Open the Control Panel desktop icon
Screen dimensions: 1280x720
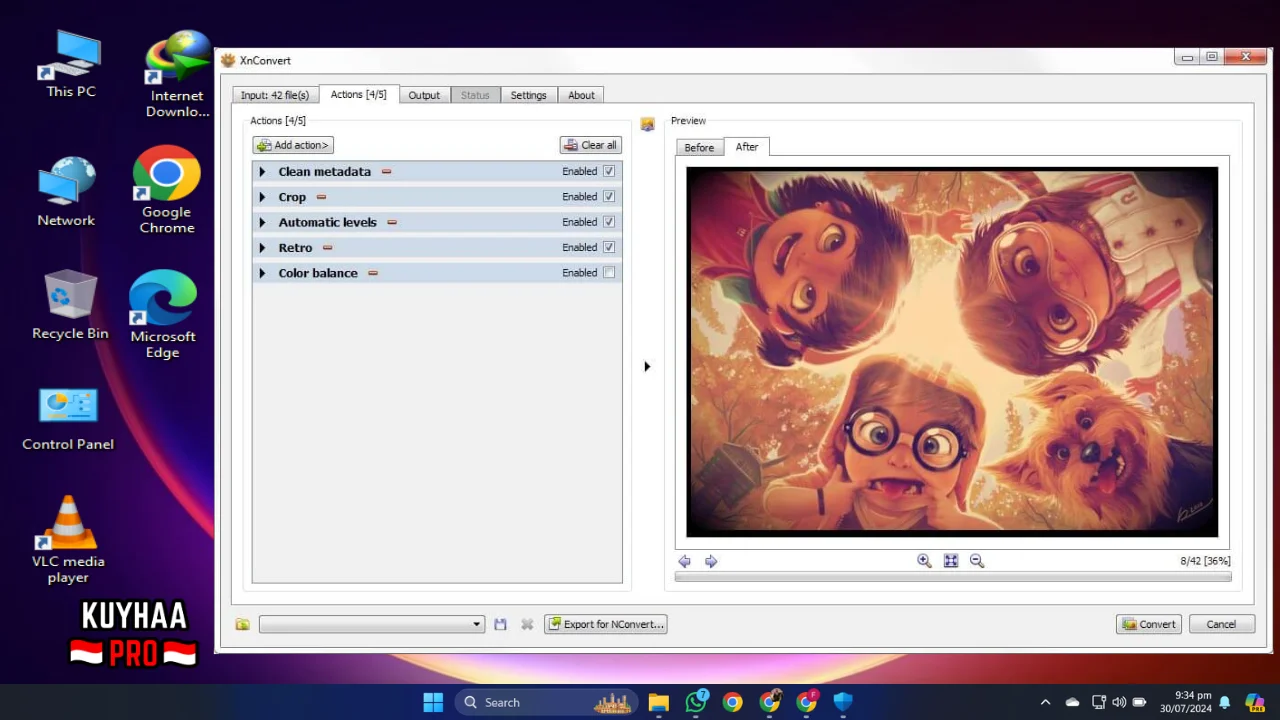(x=68, y=419)
